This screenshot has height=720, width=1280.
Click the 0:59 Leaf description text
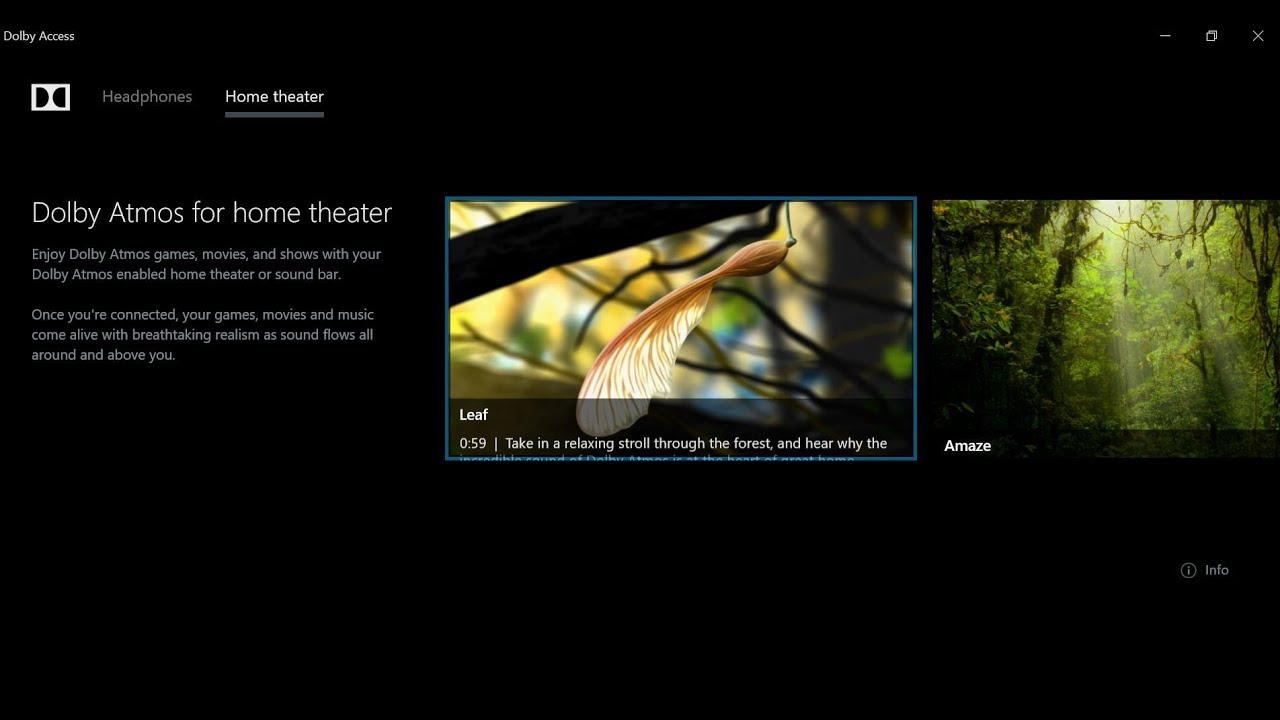(x=673, y=443)
